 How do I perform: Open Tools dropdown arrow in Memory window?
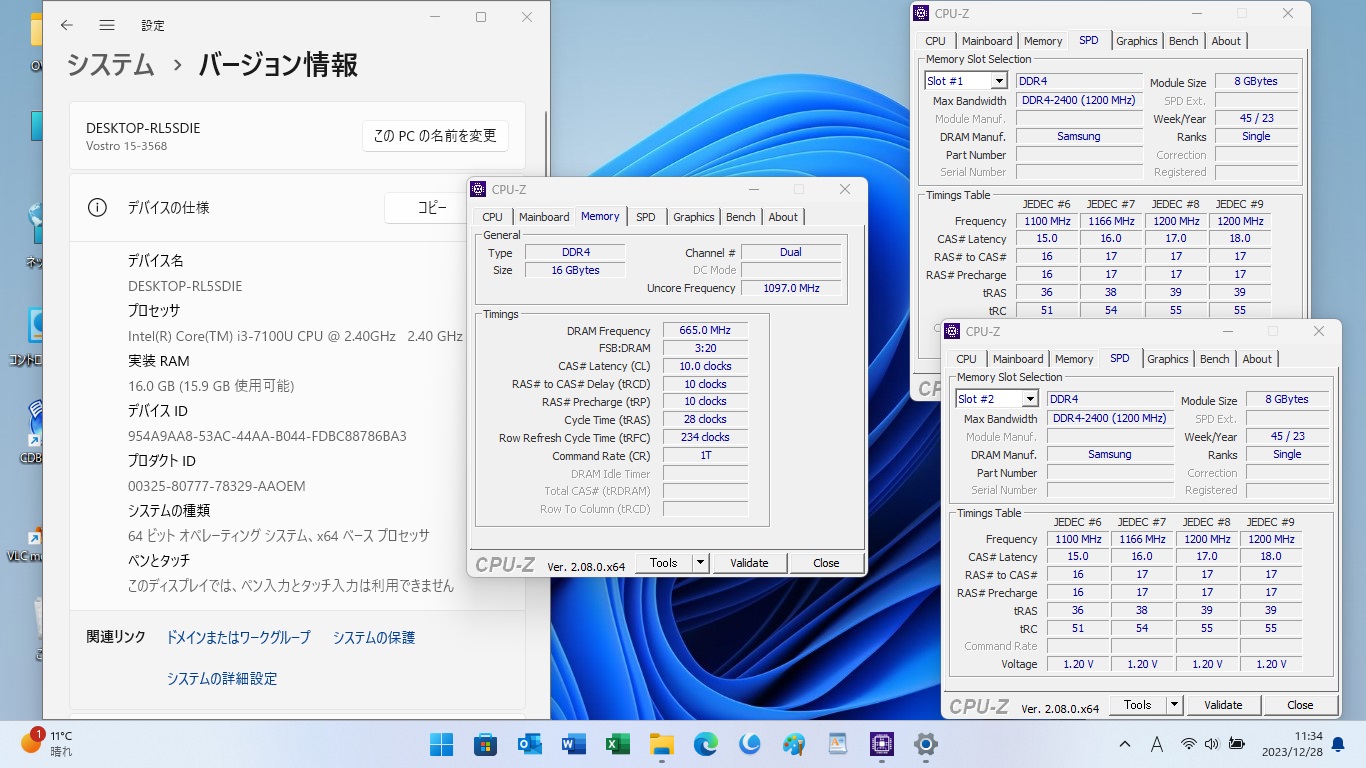pos(700,563)
